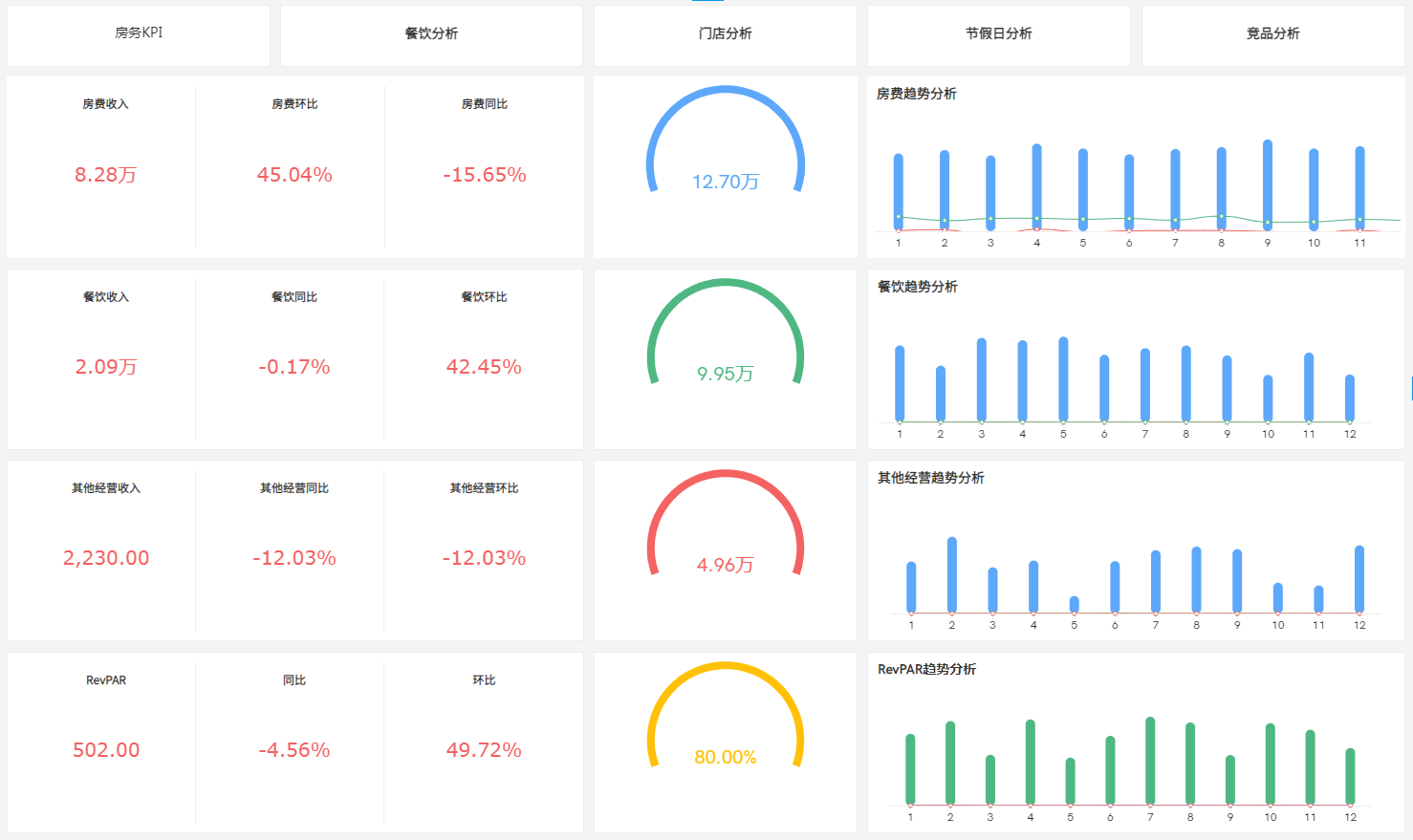Click the 房费同比 -15.65% figure
1413x840 pixels.
tap(485, 175)
